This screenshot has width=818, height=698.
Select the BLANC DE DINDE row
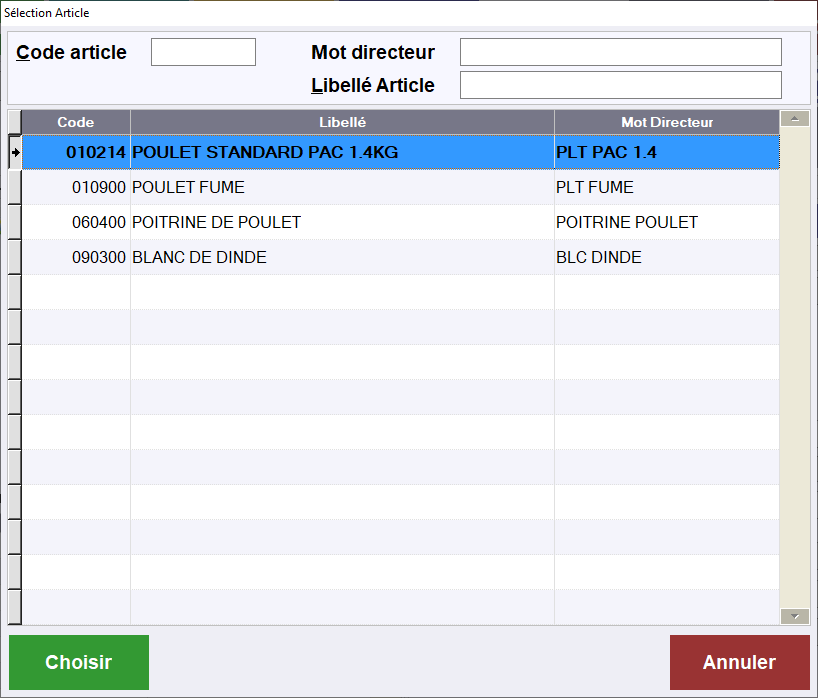(x=342, y=257)
